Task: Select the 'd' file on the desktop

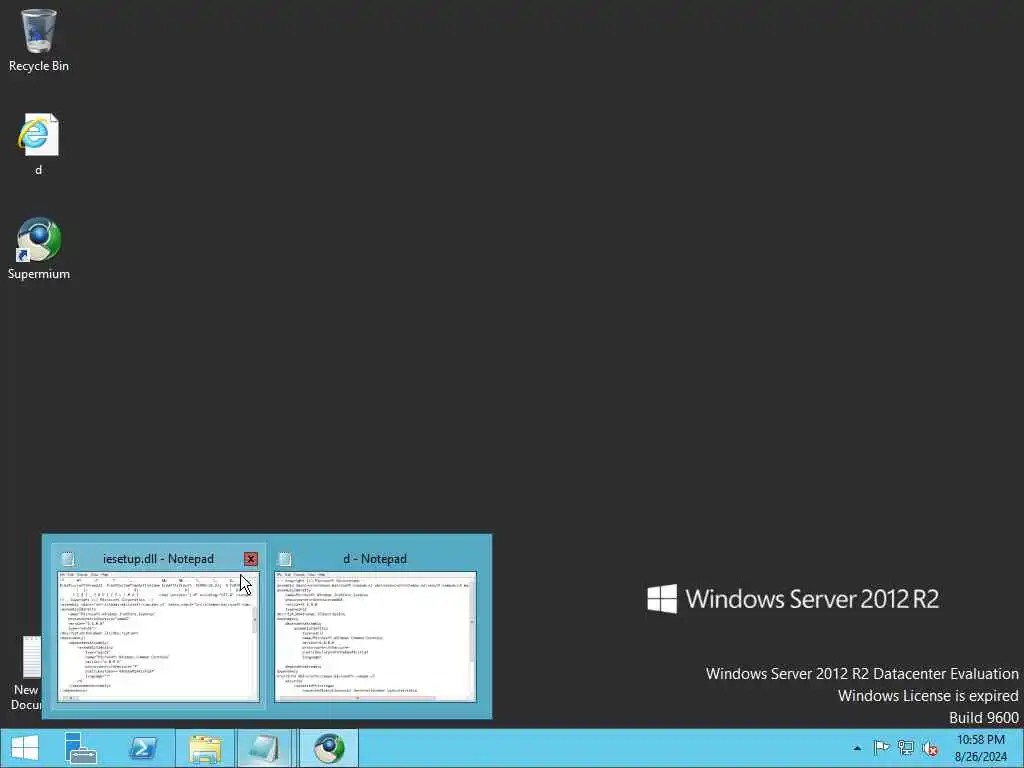Action: pos(39,144)
